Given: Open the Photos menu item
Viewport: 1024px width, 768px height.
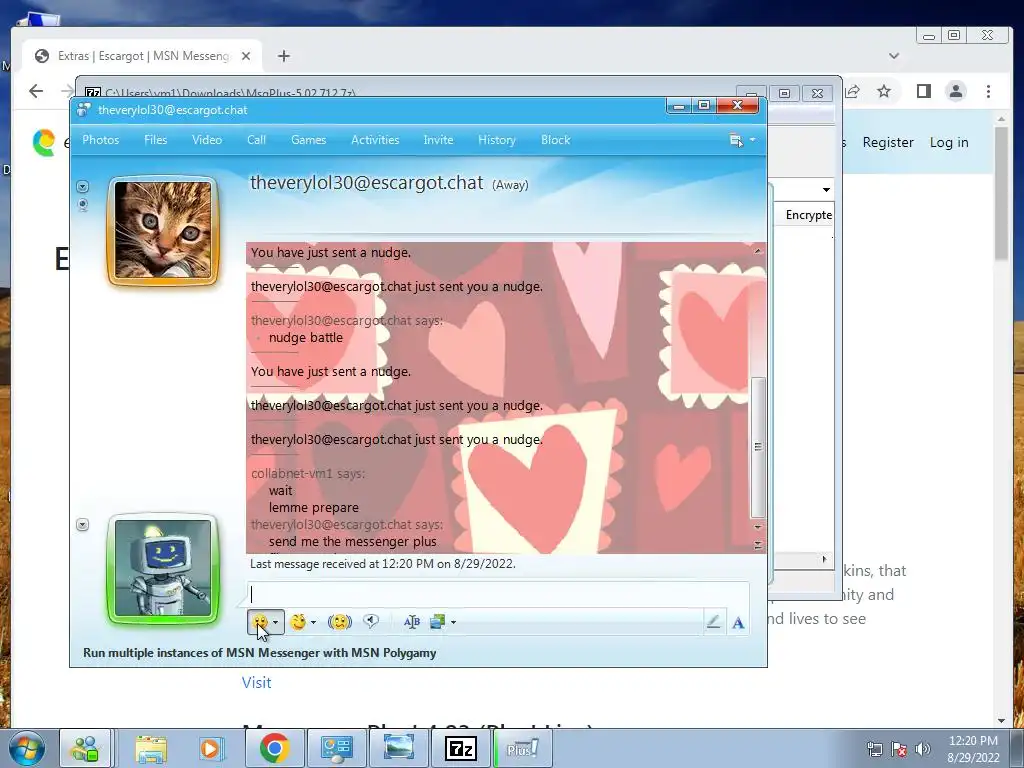Looking at the screenshot, I should [x=101, y=140].
